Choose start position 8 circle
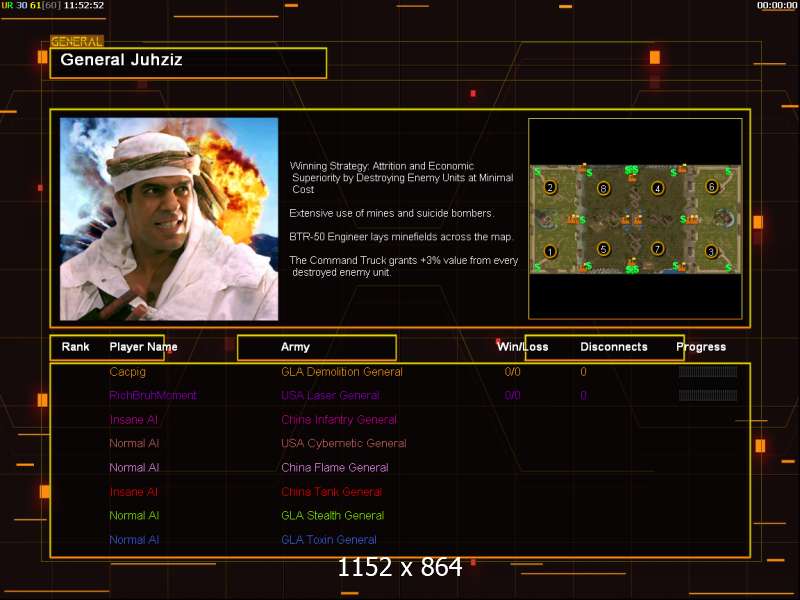This screenshot has height=600, width=800. (x=603, y=187)
